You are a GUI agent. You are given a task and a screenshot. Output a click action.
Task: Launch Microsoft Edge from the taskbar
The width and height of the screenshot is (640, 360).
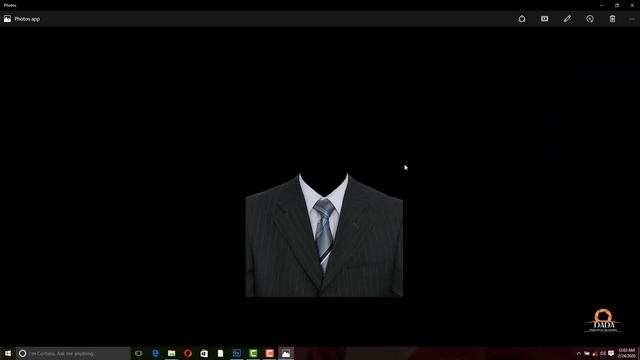click(155, 353)
